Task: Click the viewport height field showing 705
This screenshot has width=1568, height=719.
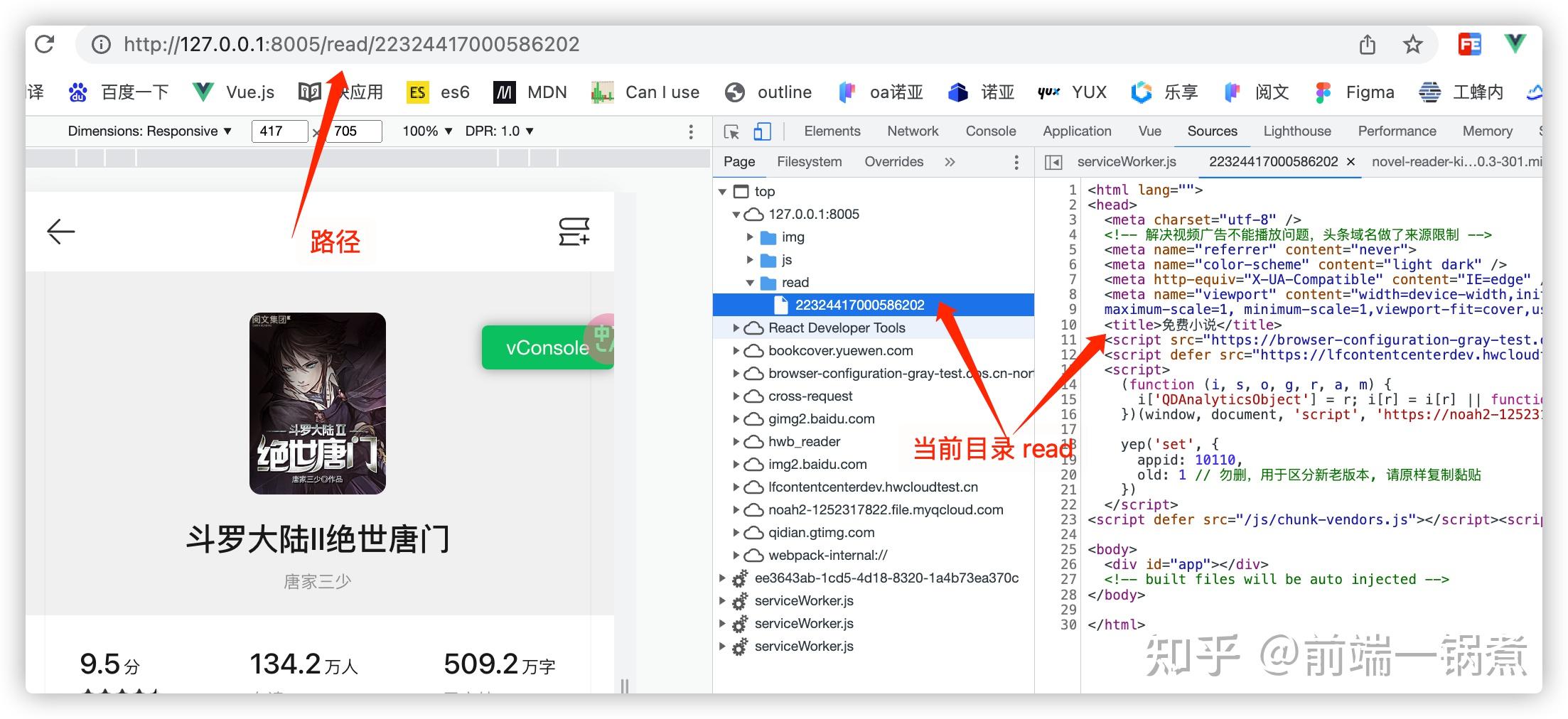Action: (x=353, y=131)
